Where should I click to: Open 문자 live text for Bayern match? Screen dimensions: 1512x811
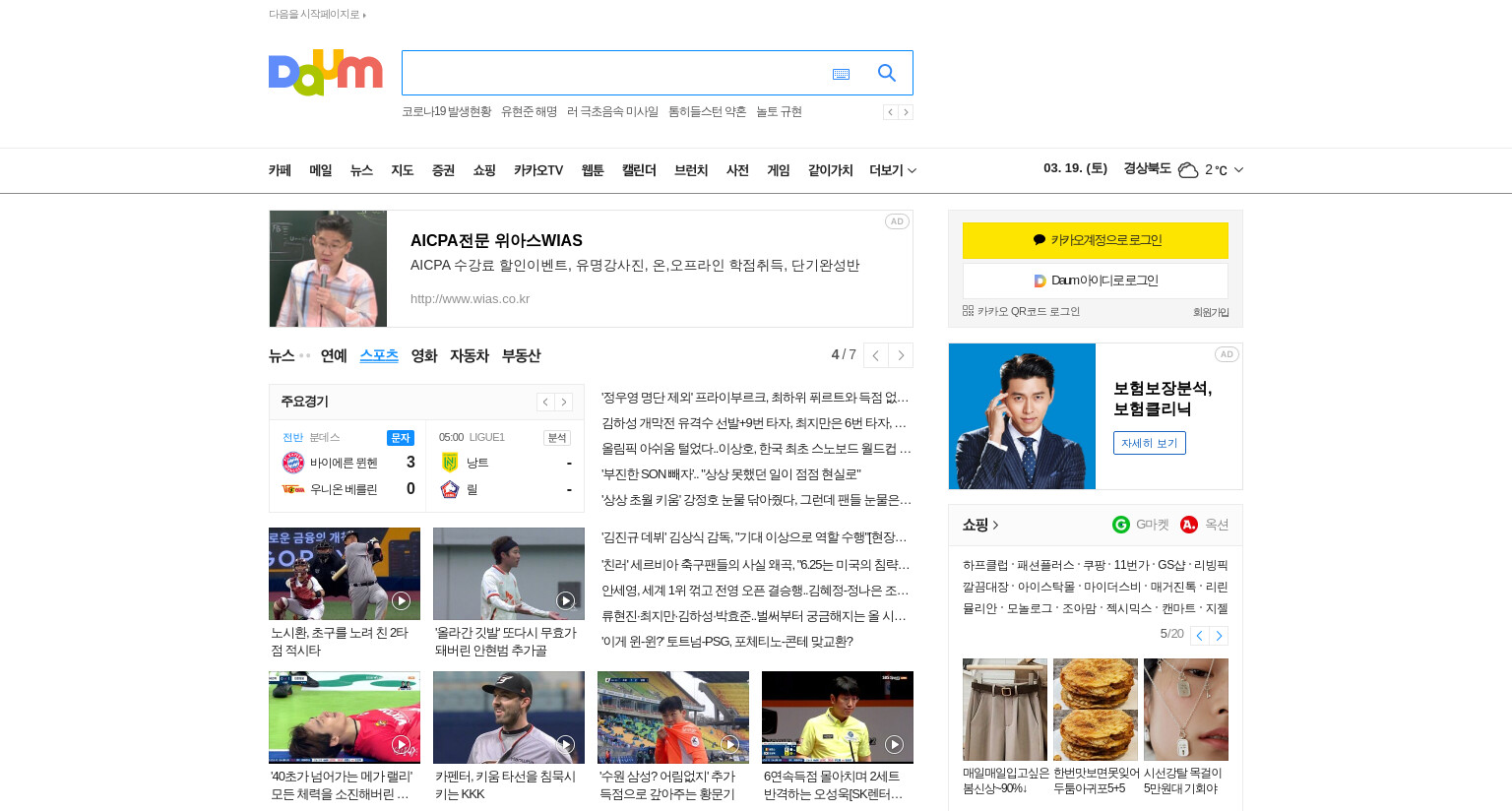401,438
